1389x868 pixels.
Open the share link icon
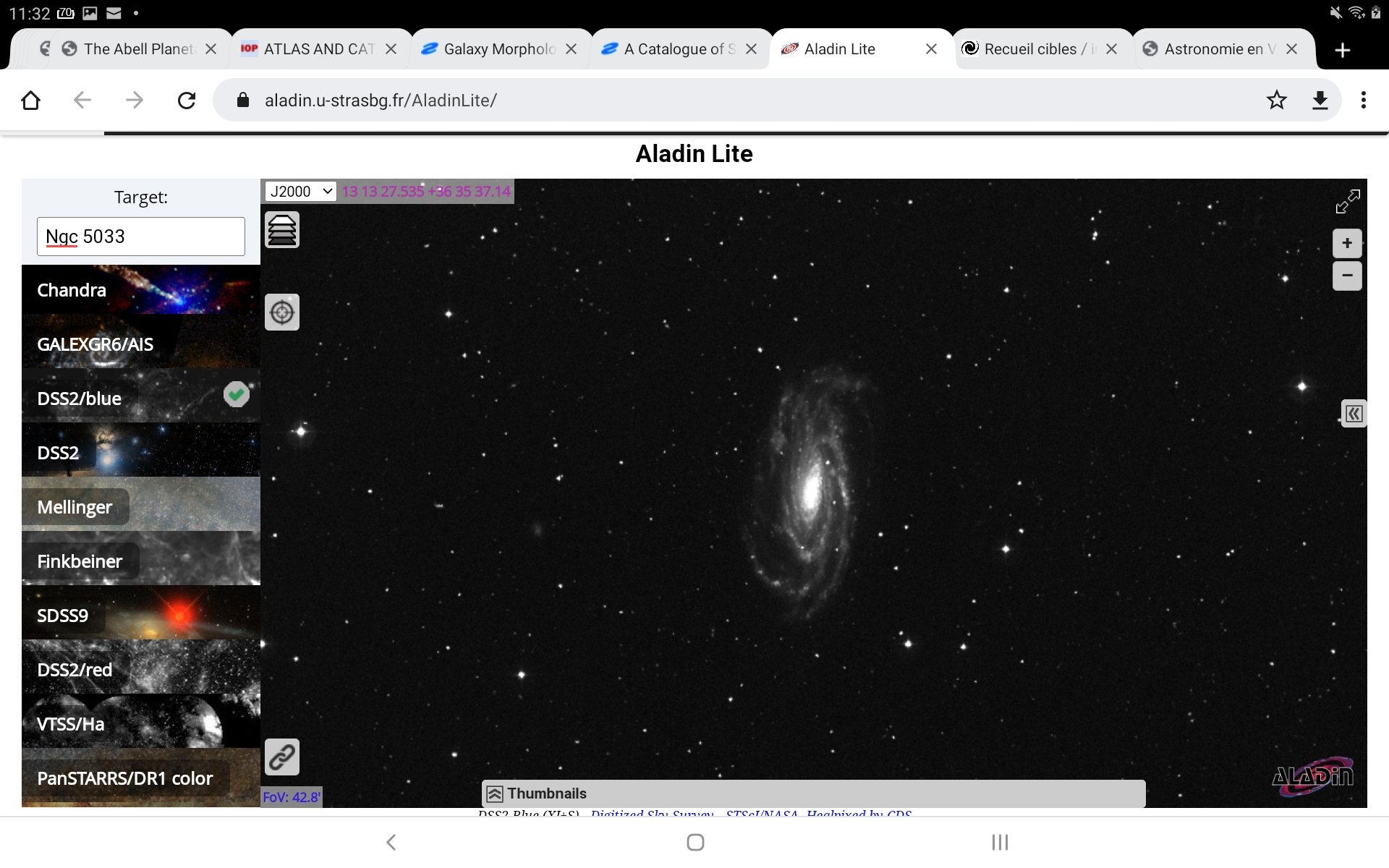[282, 757]
